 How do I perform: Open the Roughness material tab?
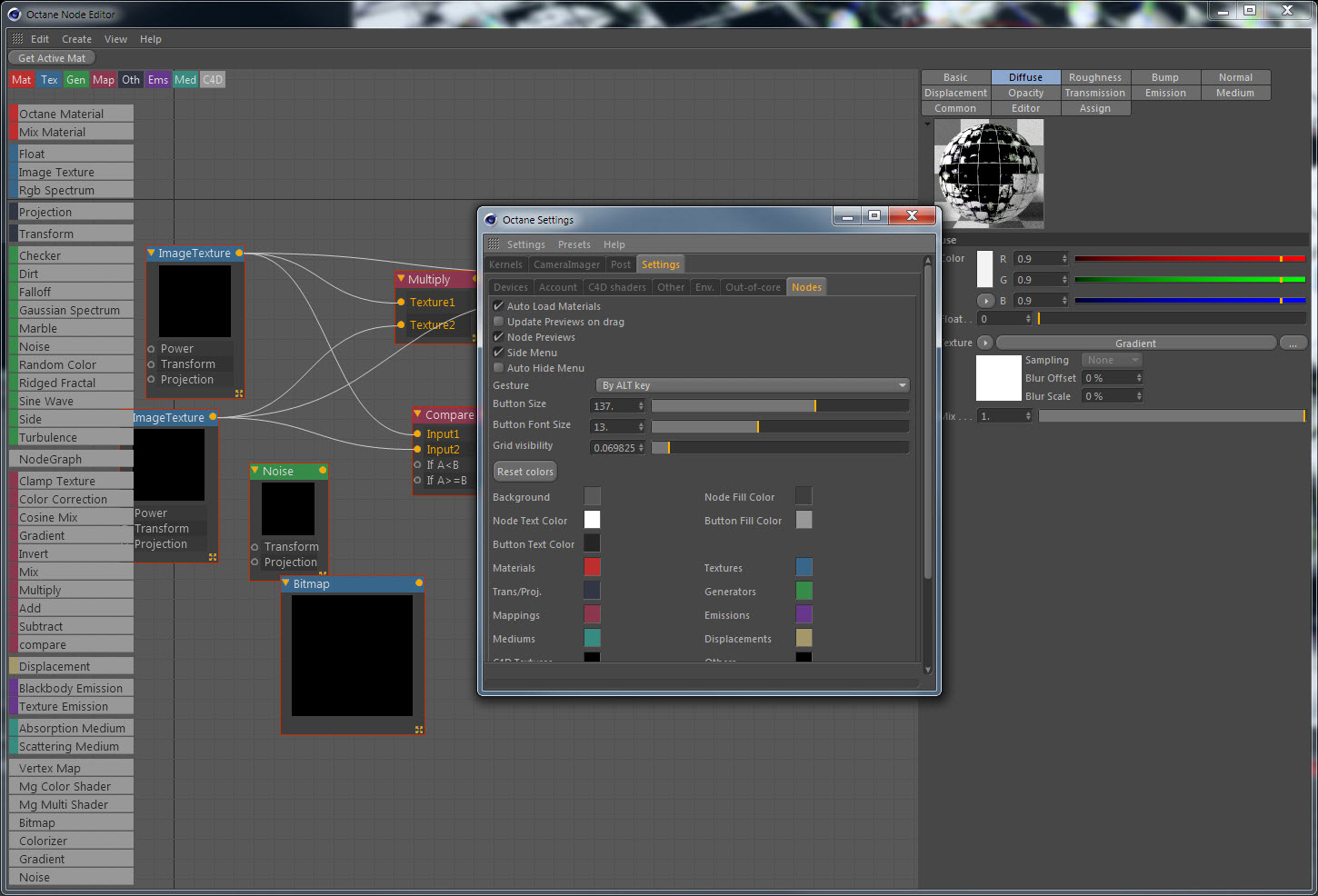(x=1095, y=77)
